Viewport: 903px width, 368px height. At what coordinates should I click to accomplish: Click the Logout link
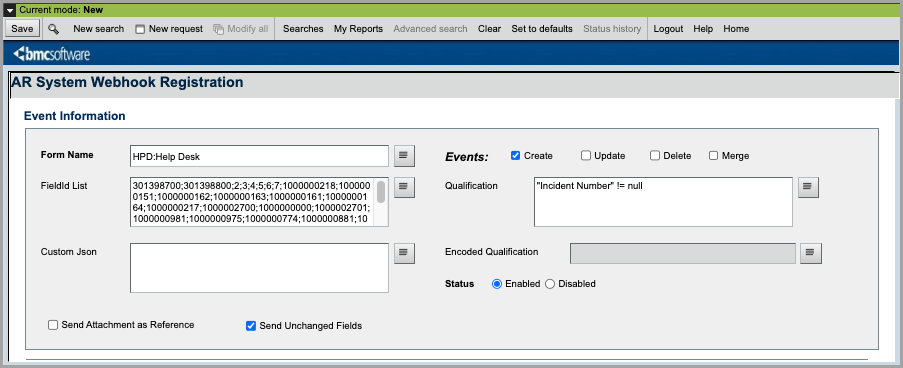click(x=668, y=29)
